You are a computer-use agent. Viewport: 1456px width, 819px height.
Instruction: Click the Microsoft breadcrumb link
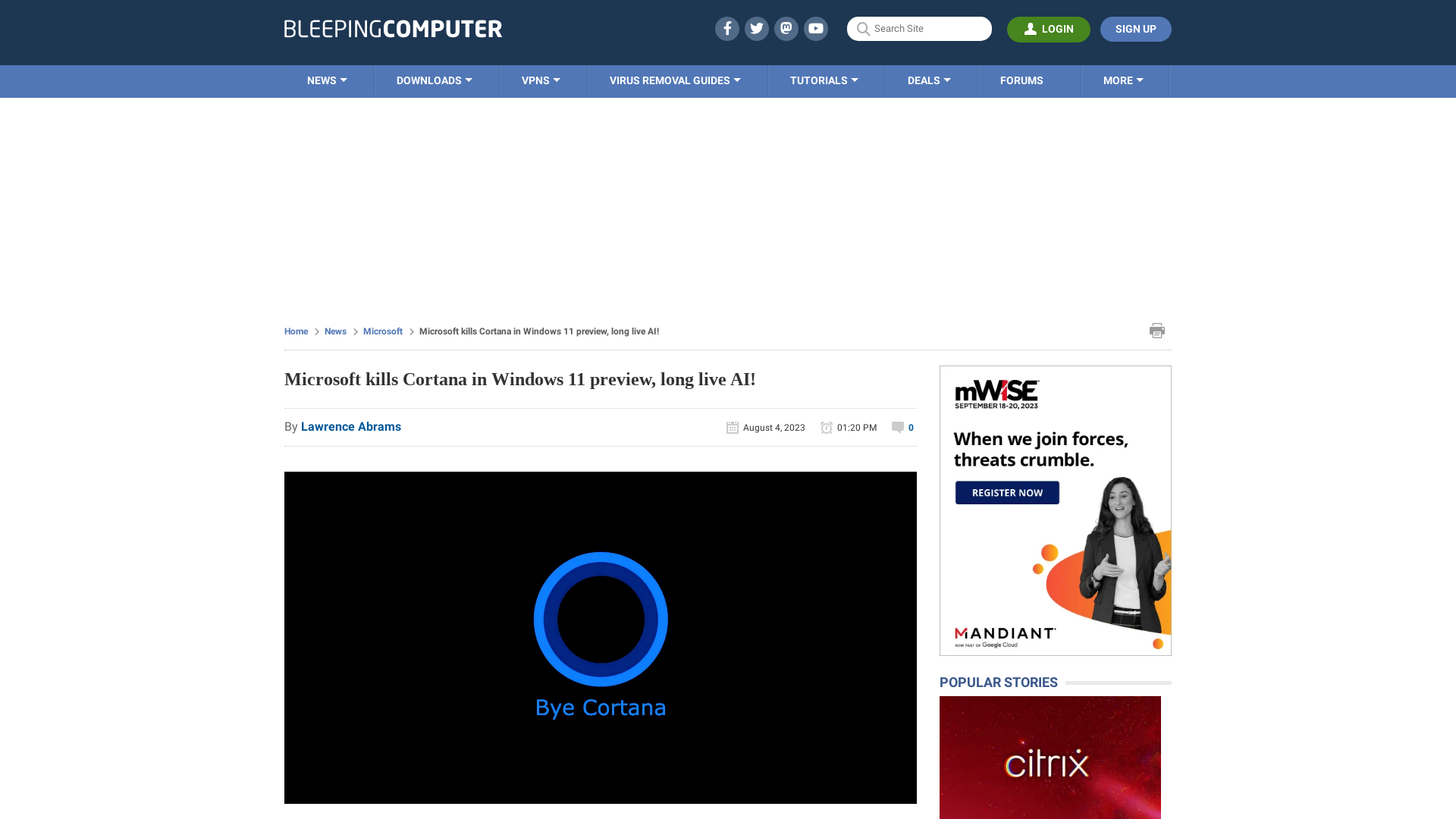point(383,331)
